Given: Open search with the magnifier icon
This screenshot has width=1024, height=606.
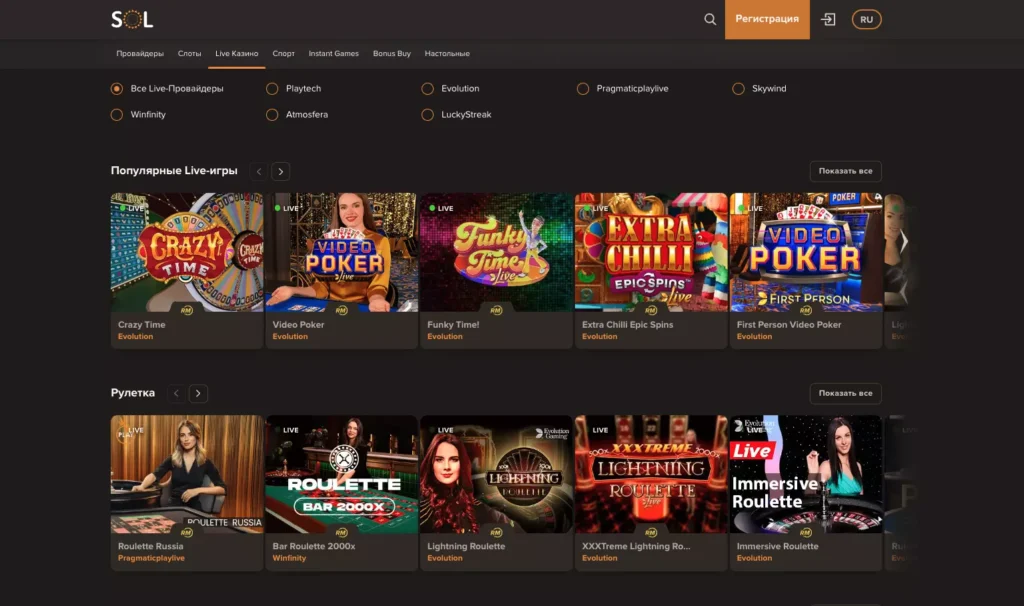Looking at the screenshot, I should pyautogui.click(x=710, y=19).
